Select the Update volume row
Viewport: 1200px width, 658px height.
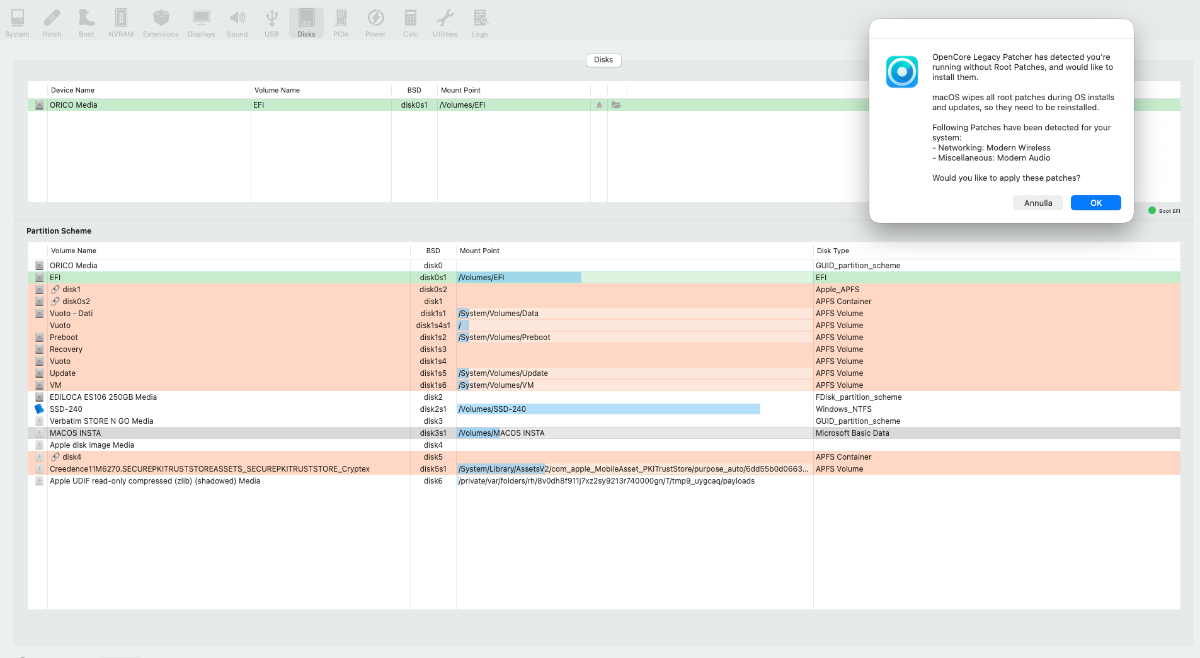coord(604,373)
